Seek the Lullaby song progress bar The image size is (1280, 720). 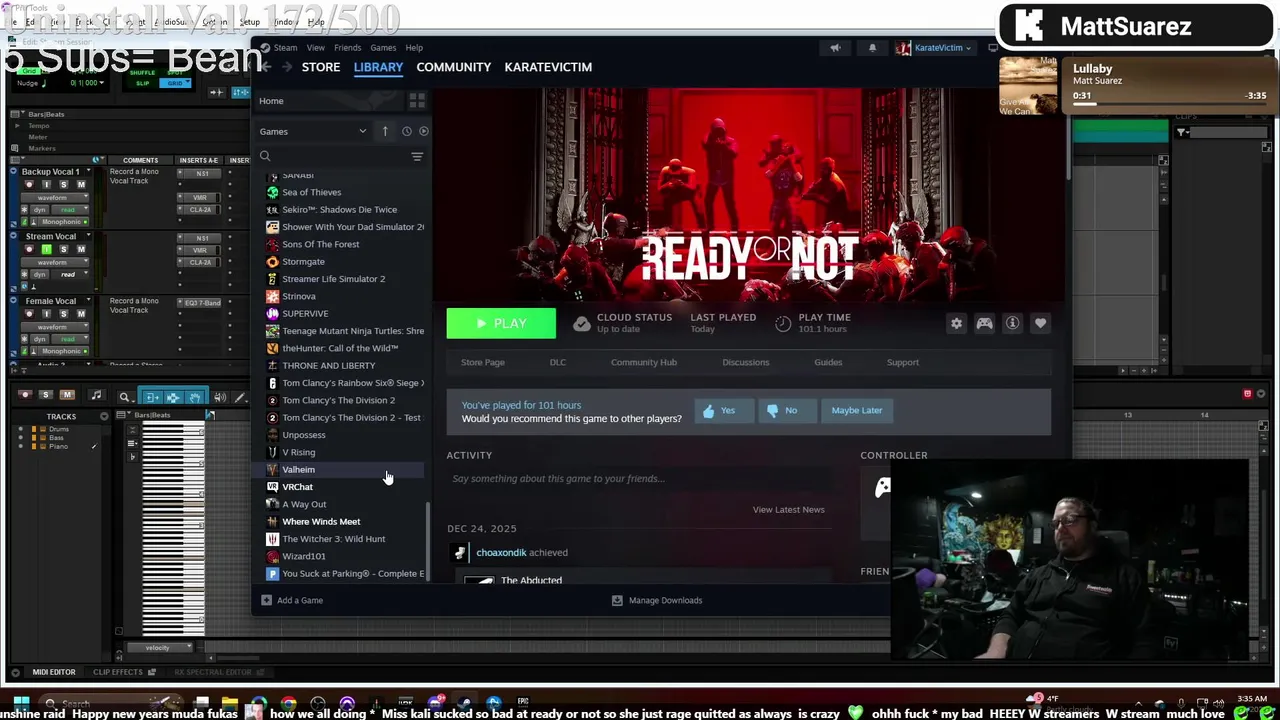1168,104
